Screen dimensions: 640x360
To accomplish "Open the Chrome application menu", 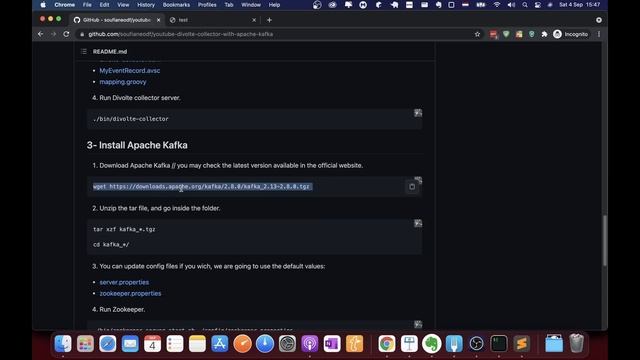I will [x=64, y=5].
